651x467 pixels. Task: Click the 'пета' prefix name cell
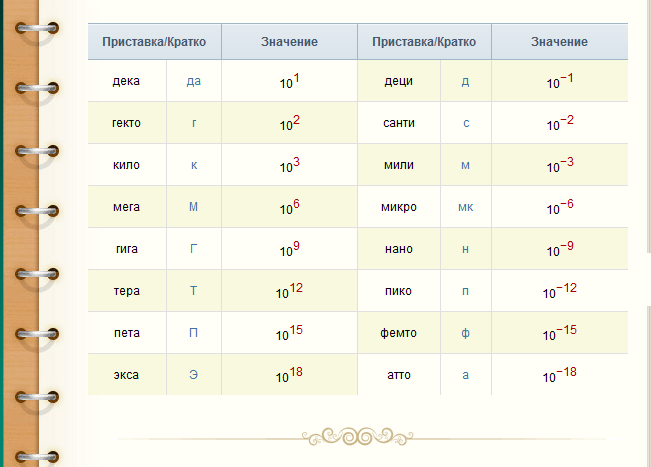(127, 333)
